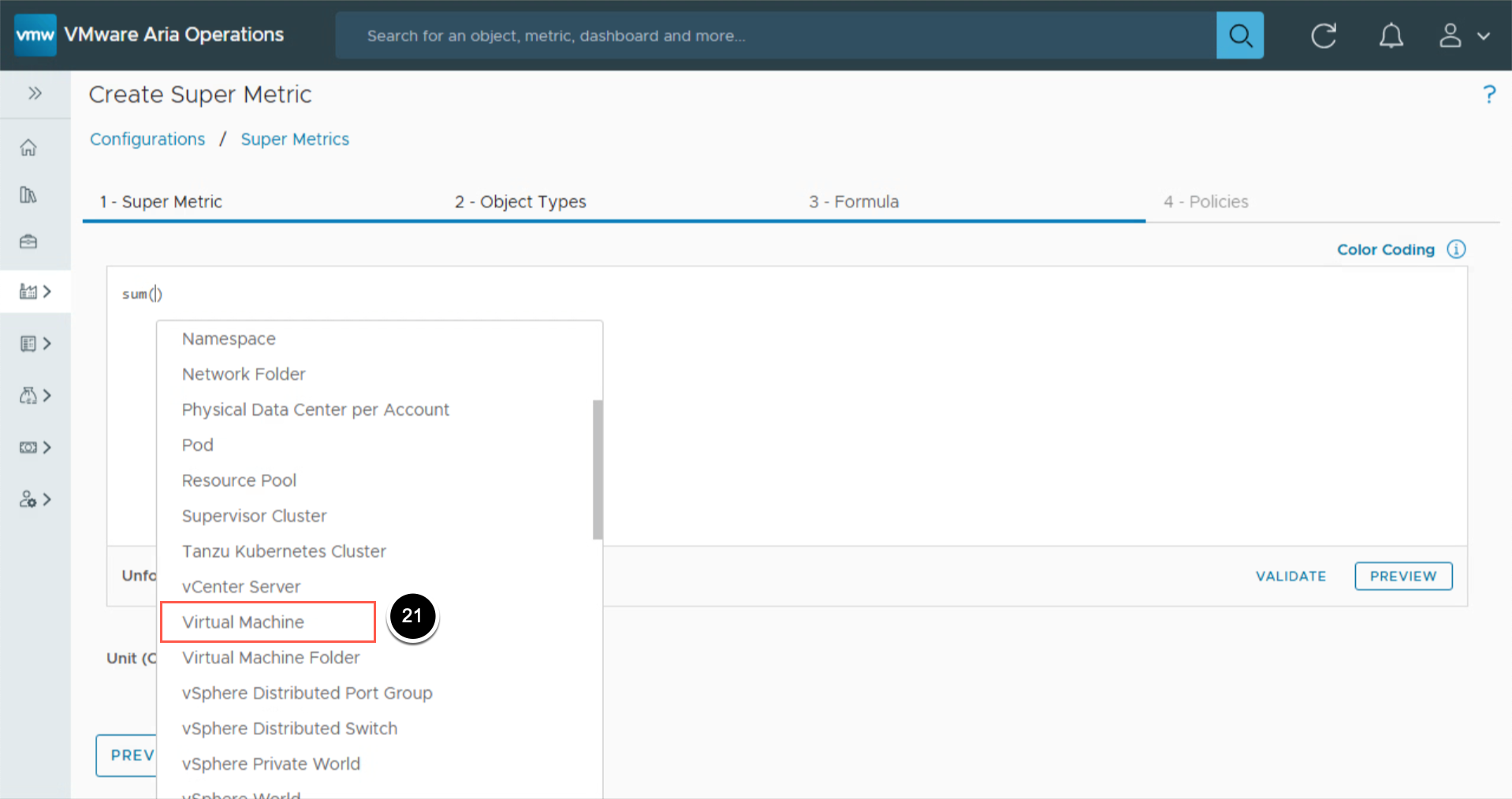Screen dimensions: 1512x799
Task: Choose Resource Pool in dropdown list
Action: (239, 480)
